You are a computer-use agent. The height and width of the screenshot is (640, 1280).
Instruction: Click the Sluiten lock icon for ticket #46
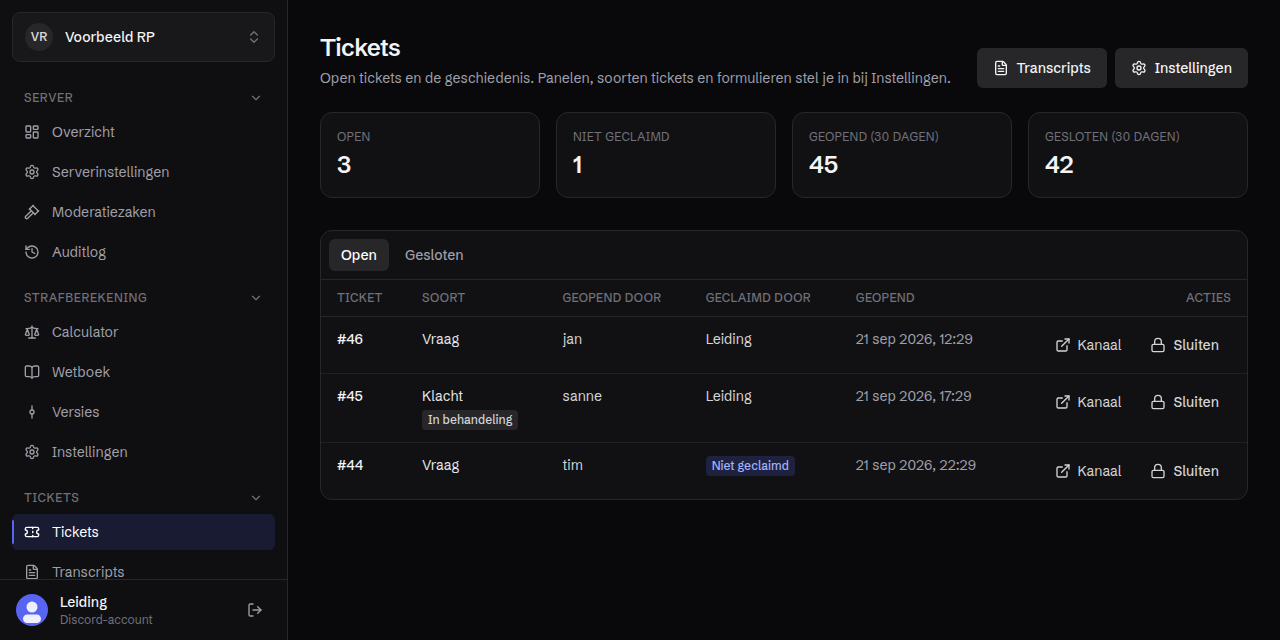(x=1158, y=345)
